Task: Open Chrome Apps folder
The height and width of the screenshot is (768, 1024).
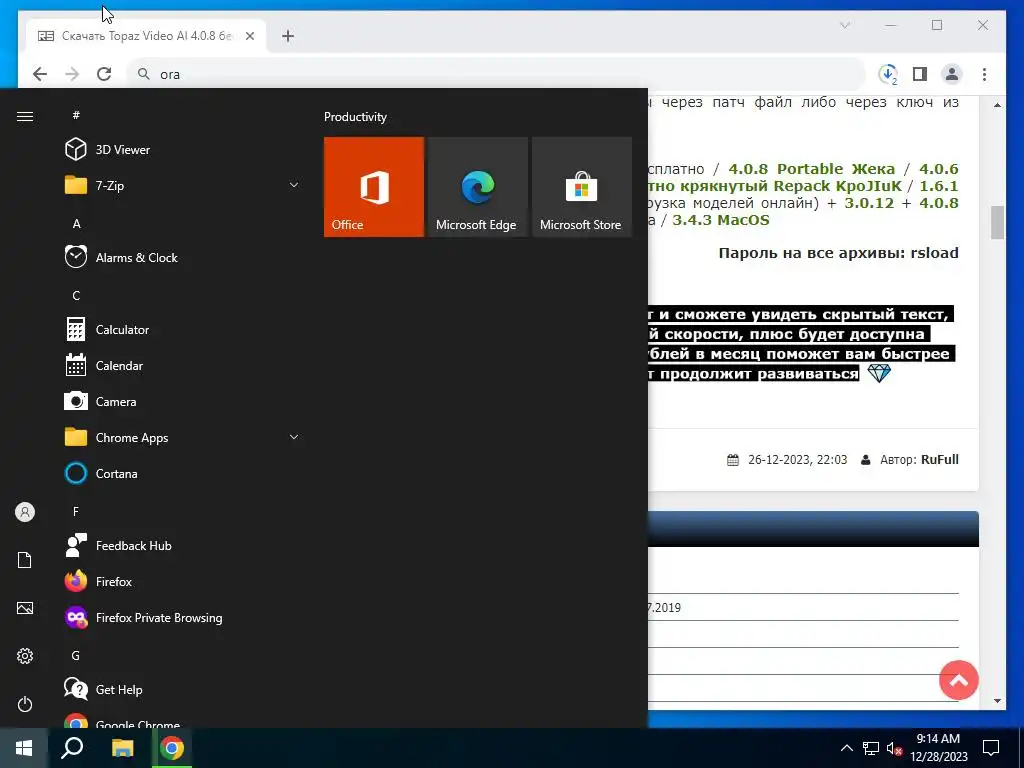Action: (182, 438)
